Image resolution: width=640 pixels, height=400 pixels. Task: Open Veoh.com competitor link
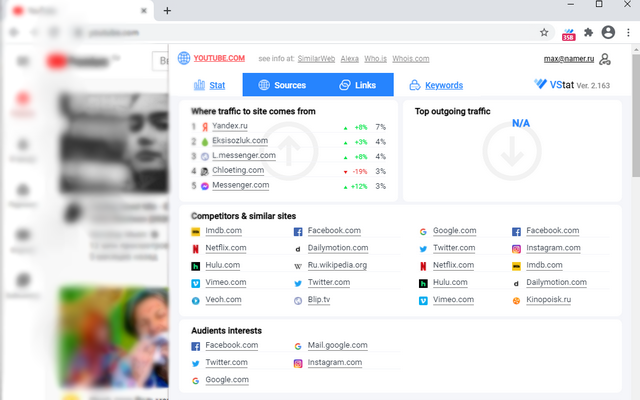pos(223,299)
